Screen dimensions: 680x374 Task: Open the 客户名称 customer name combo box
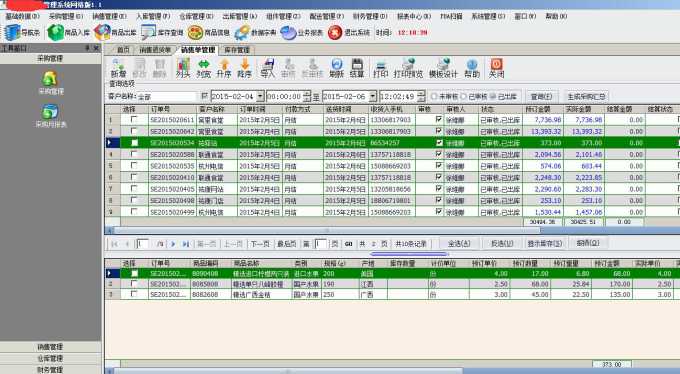[x=167, y=96]
